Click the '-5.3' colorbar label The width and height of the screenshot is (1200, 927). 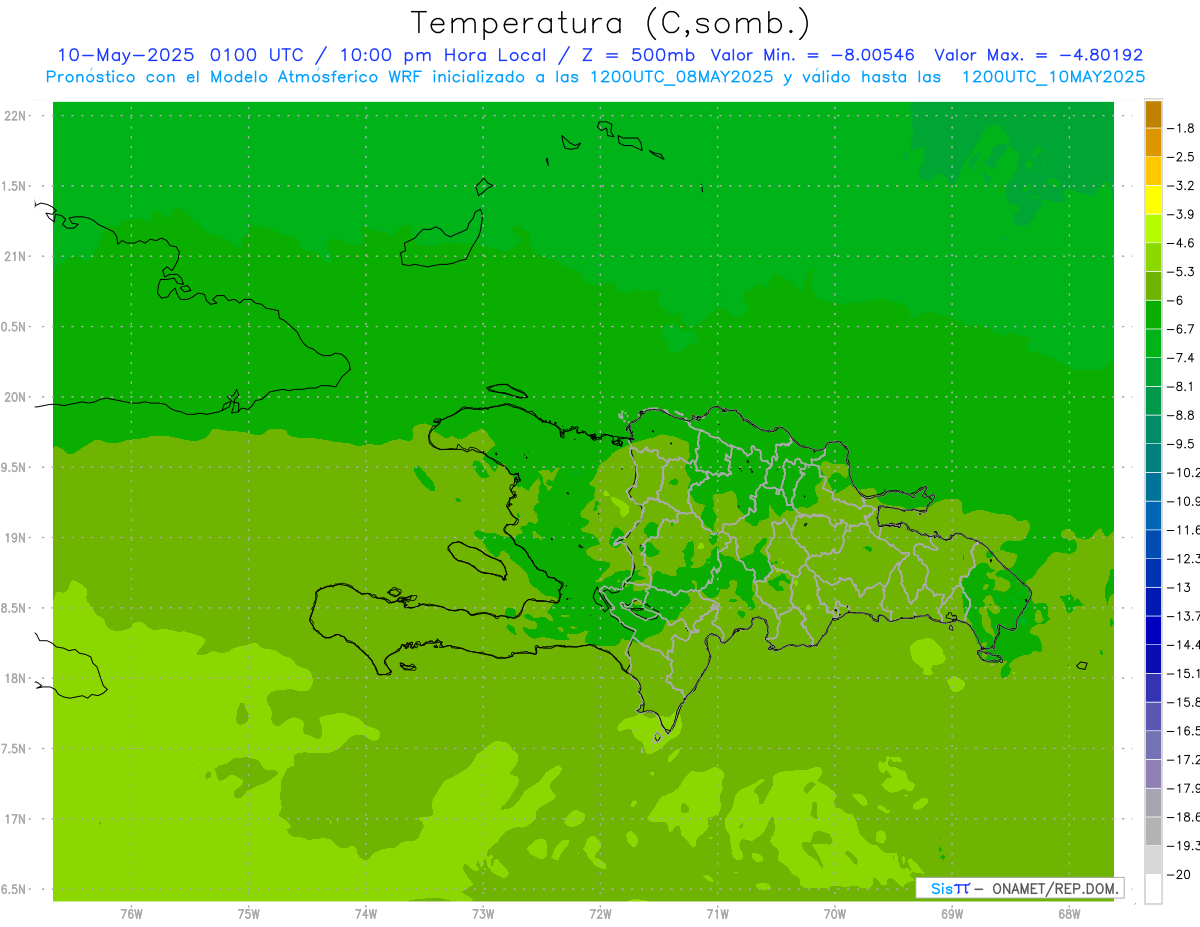coord(1181,272)
